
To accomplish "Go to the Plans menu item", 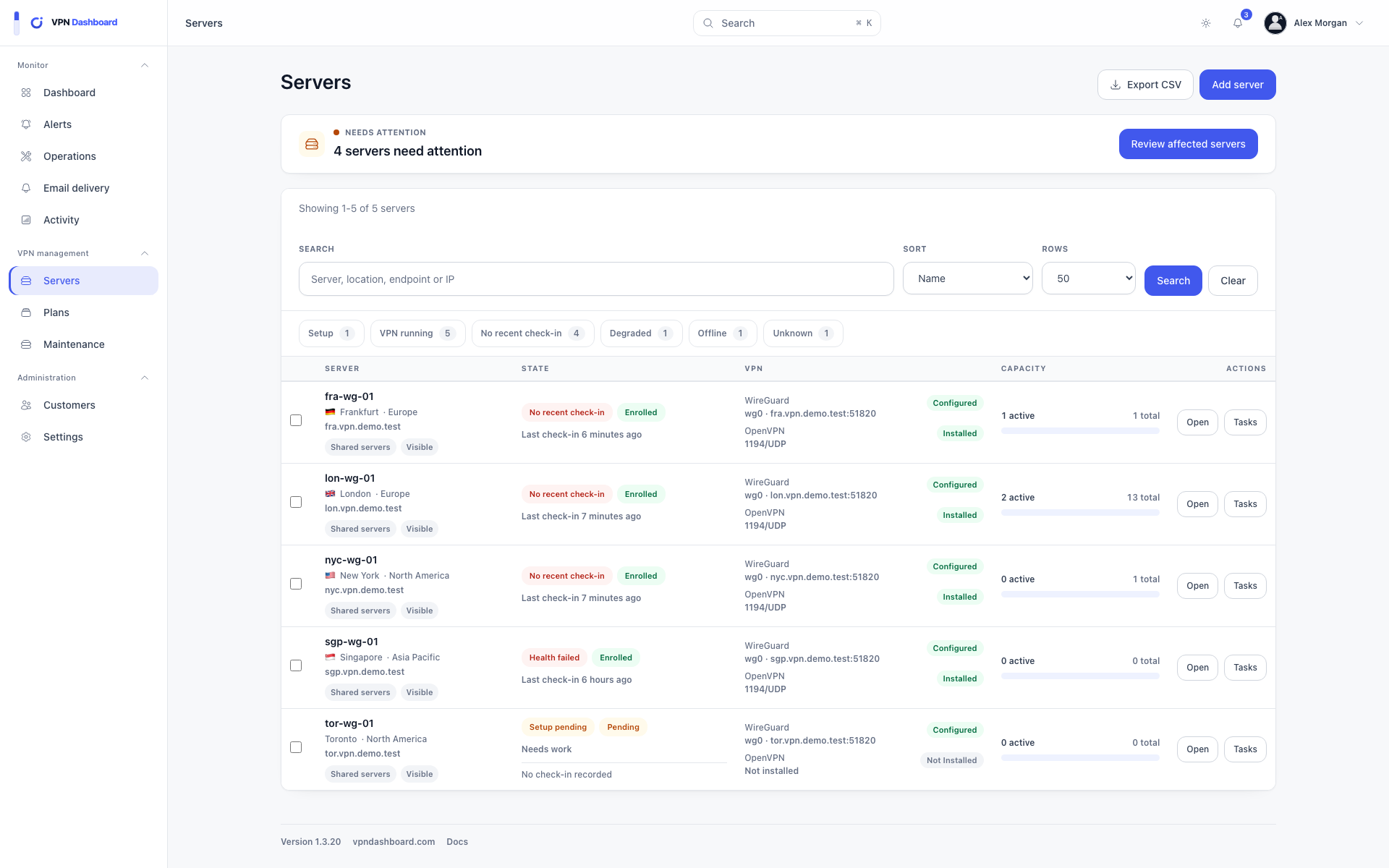I will point(84,312).
